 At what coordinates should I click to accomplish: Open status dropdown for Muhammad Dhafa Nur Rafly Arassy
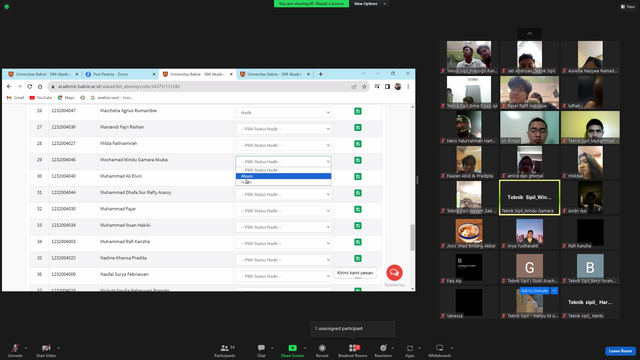tap(283, 194)
